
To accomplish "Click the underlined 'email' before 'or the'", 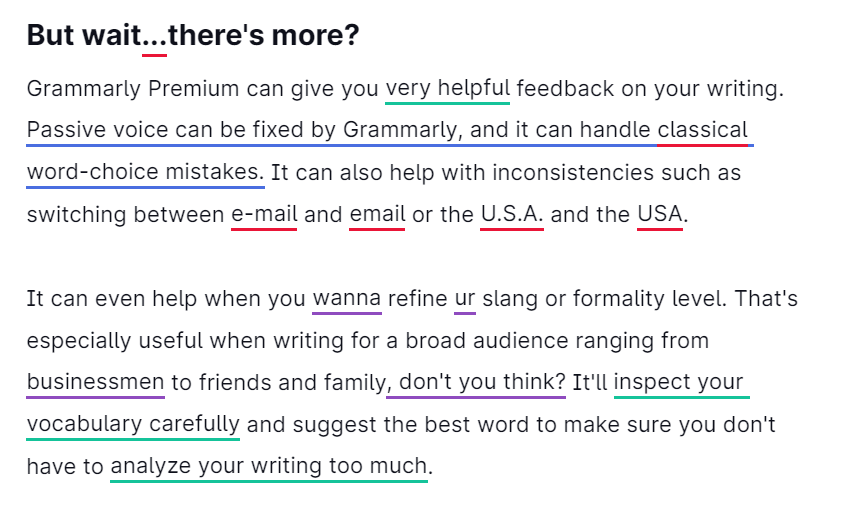I will 377,214.
